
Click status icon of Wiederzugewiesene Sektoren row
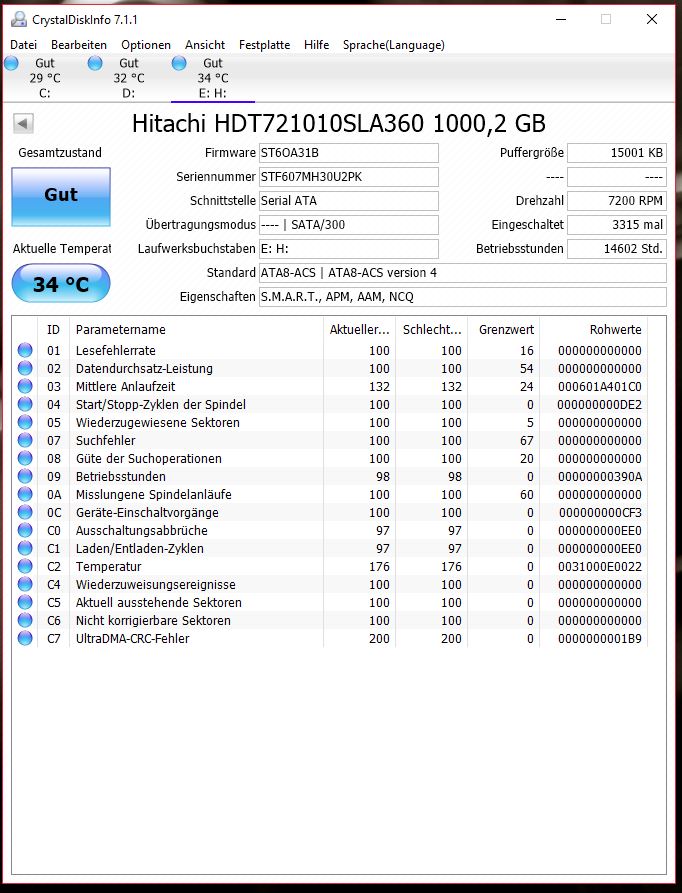pyautogui.click(x=25, y=422)
